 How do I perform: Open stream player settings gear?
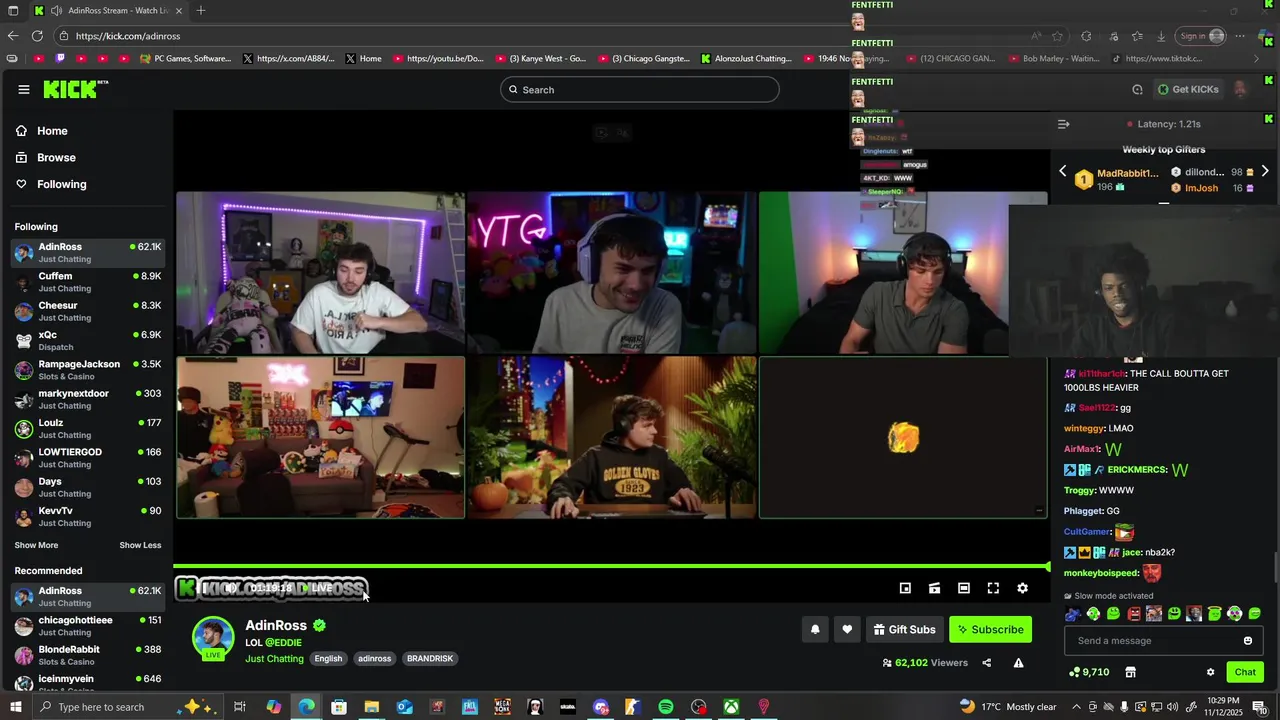tap(1022, 588)
